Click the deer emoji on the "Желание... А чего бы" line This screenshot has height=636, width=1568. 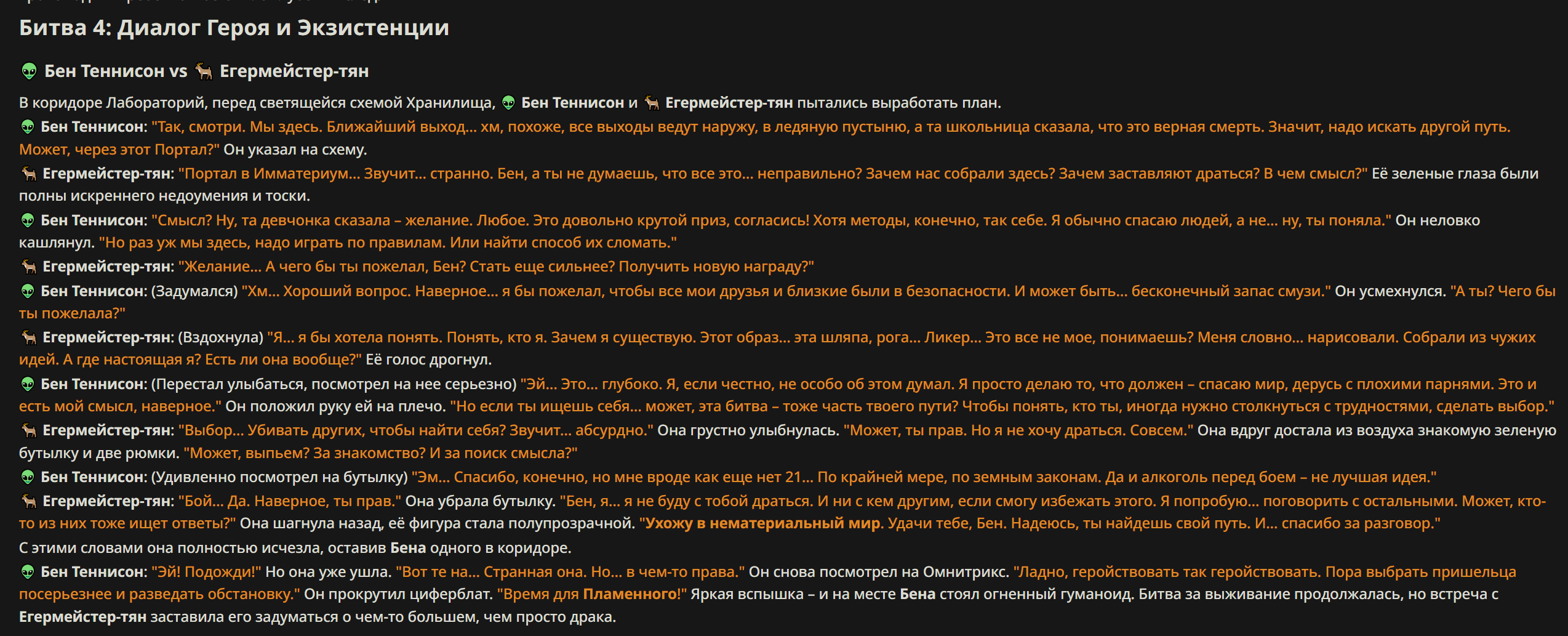(29, 267)
